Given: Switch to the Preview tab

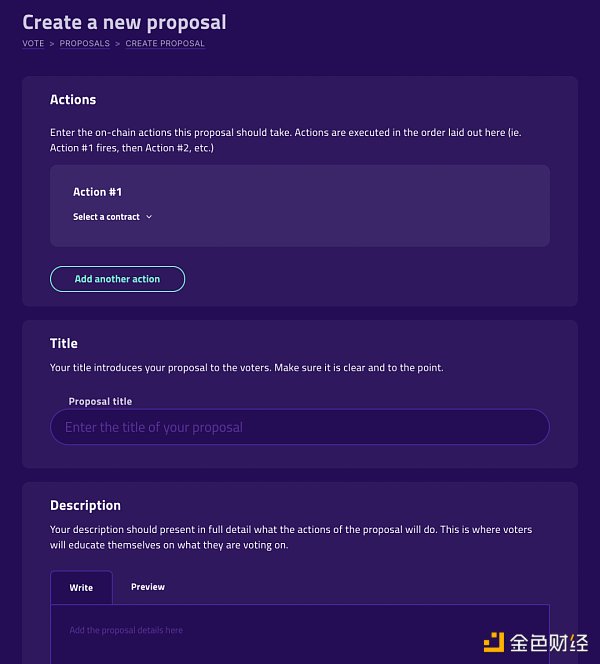Looking at the screenshot, I should click(148, 587).
